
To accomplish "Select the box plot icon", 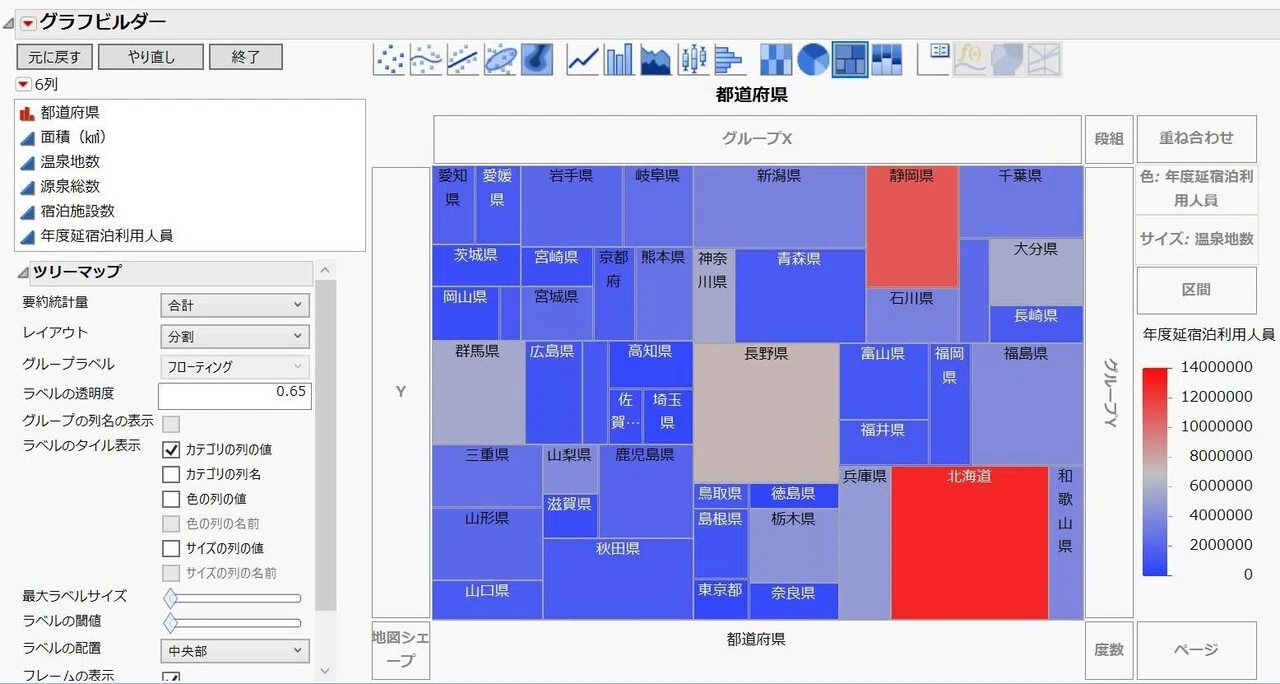I will click(x=693, y=60).
